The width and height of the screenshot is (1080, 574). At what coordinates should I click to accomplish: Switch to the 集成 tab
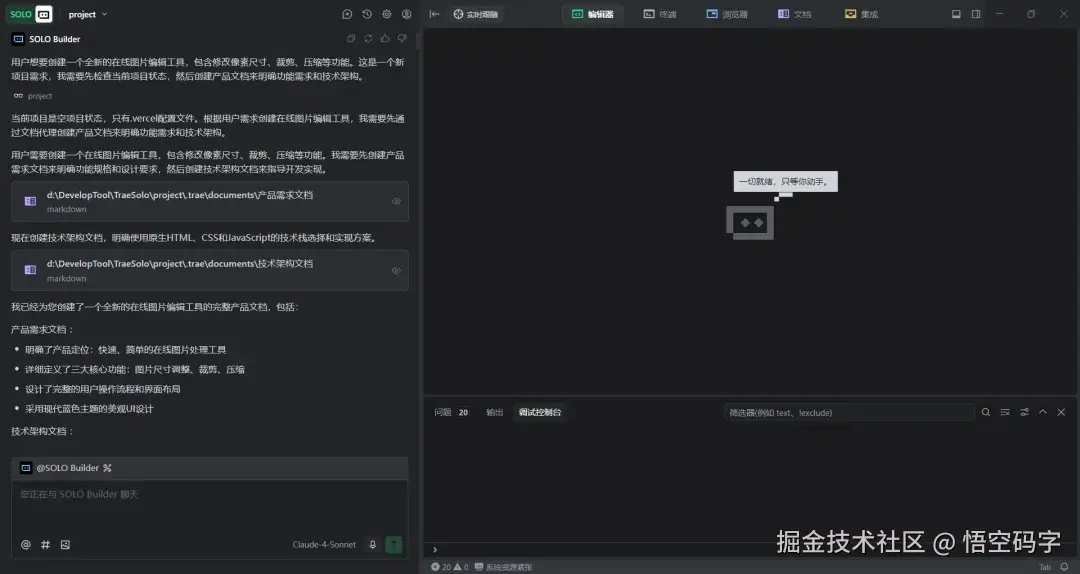click(861, 14)
